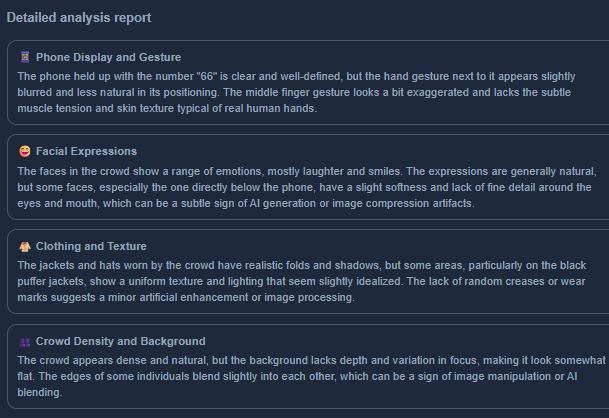Click the Crowd Density description paragraph
Image resolution: width=609 pixels, height=418 pixels.
300,376
